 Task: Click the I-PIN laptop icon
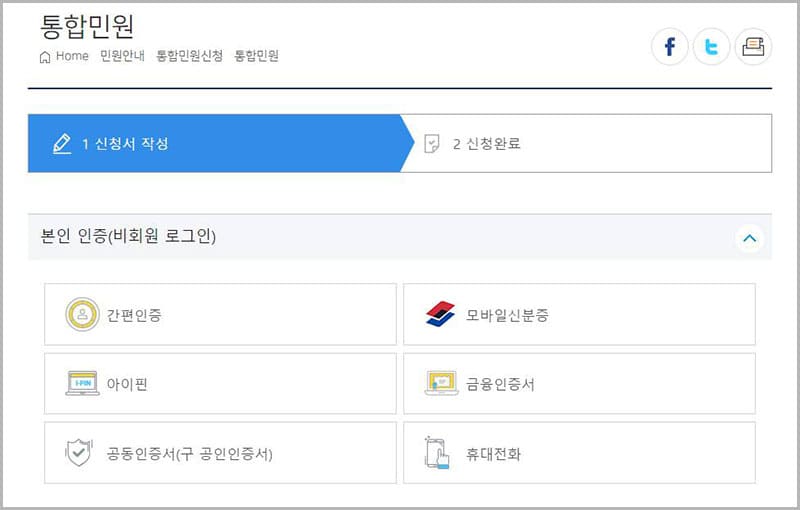tap(82, 384)
